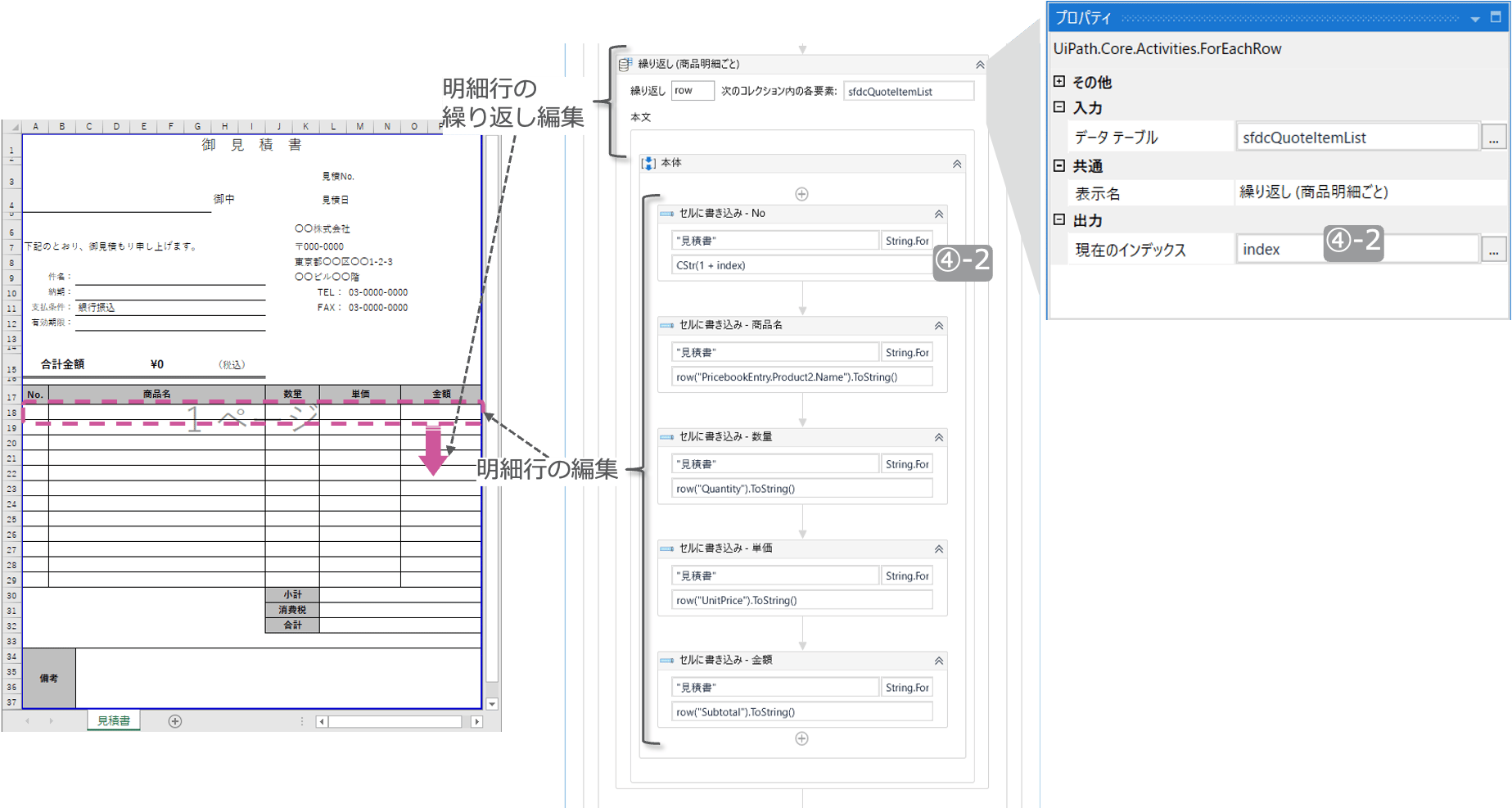The height and width of the screenshot is (808, 1512).
Task: Select the 商品名 table header cell
Action: [x=157, y=394]
